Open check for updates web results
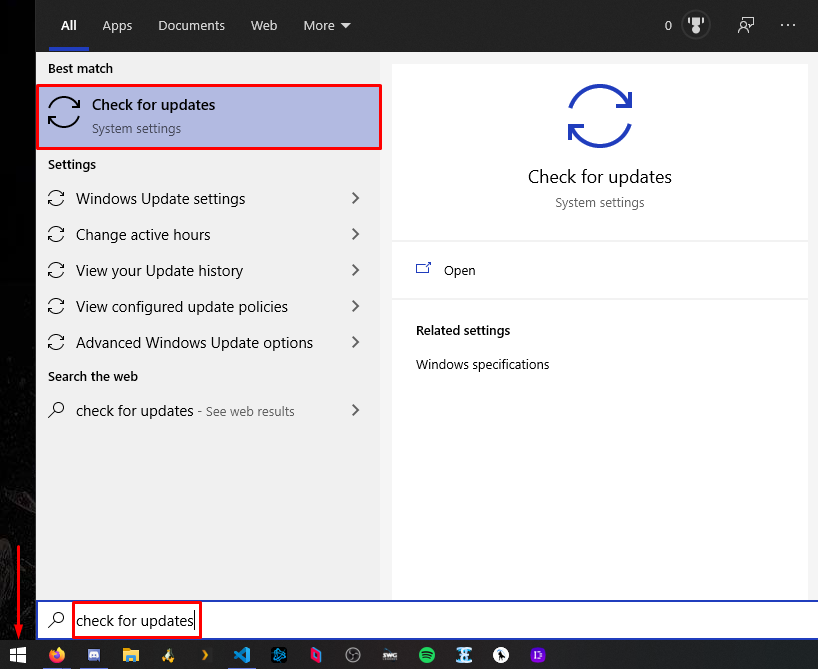The image size is (818, 669). point(208,411)
